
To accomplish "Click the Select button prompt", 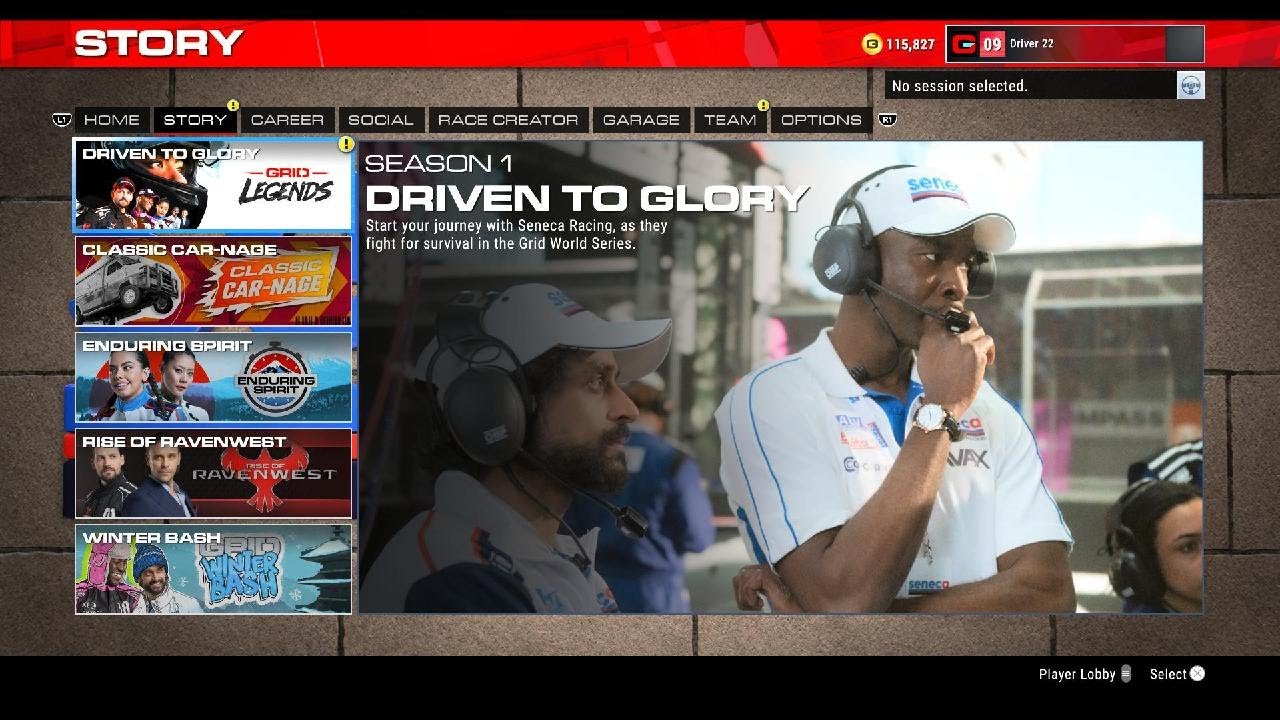I will tap(1177, 674).
